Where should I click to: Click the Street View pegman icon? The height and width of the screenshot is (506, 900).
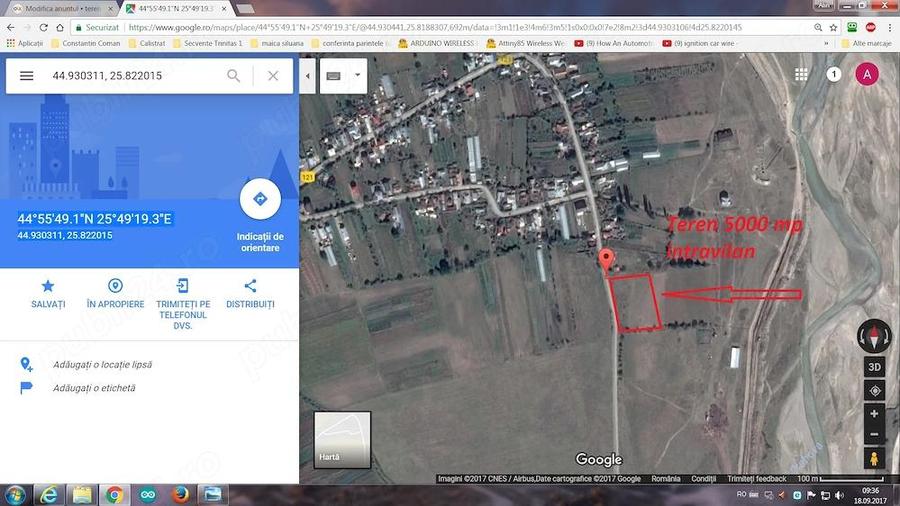[x=874, y=458]
